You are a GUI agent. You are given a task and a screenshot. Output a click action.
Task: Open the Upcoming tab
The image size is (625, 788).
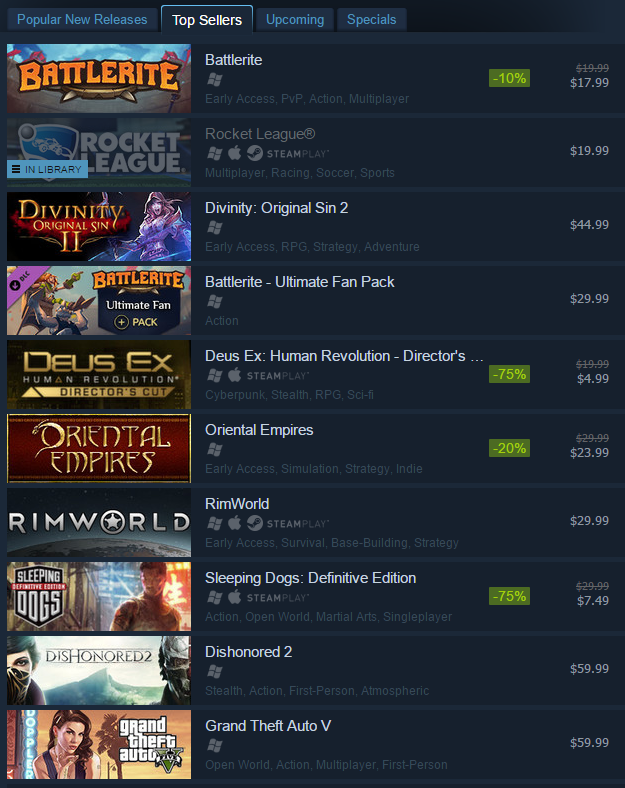[295, 20]
